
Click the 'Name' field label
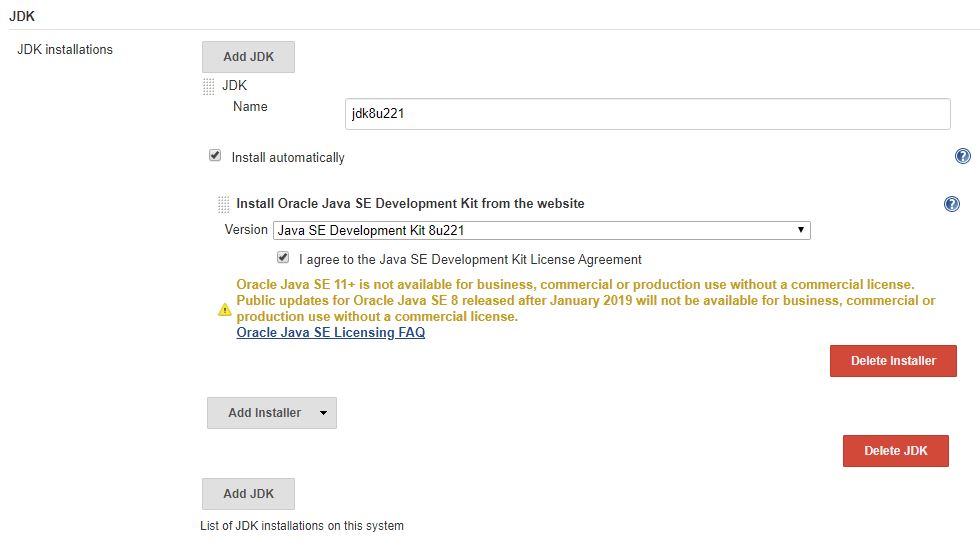250,107
